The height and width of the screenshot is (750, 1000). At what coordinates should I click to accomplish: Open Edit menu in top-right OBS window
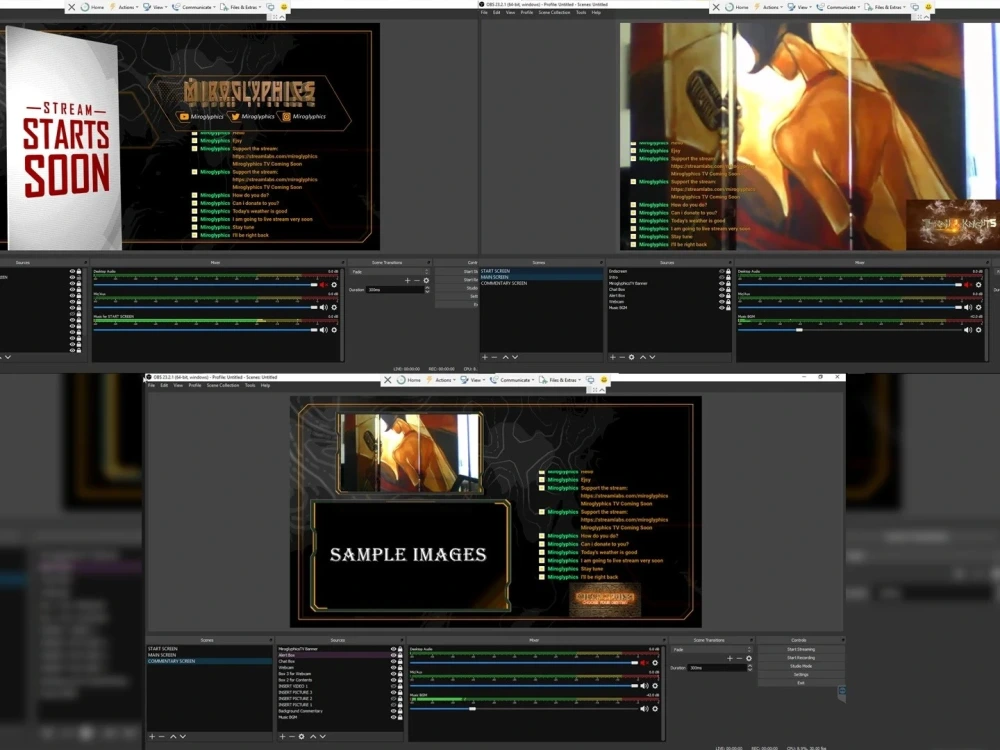(496, 12)
